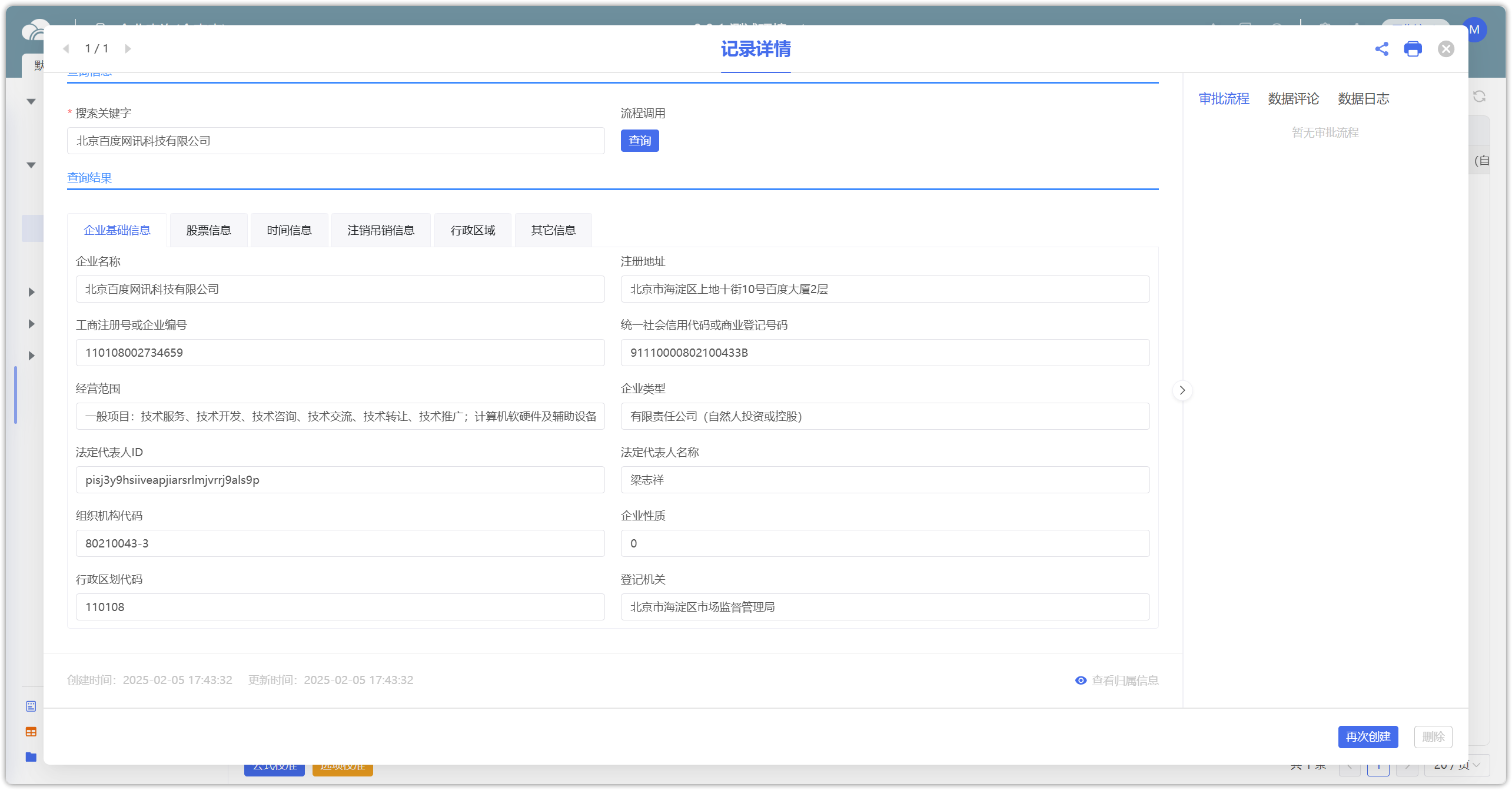Viewport: 1512px width, 790px height.
Task: Open the 审批流程 side tab
Action: pos(1224,99)
